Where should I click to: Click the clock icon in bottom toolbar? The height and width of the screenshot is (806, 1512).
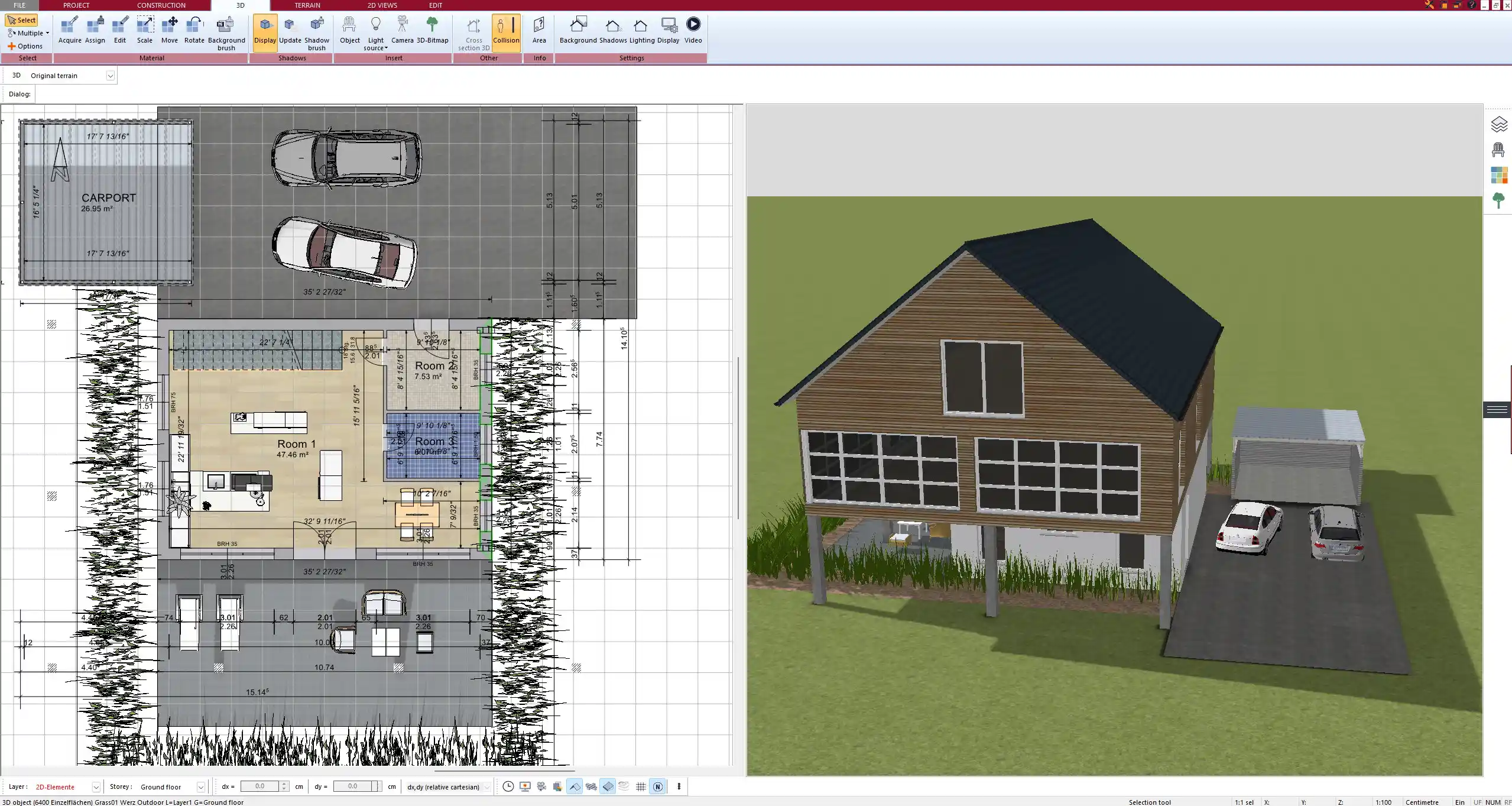click(508, 786)
